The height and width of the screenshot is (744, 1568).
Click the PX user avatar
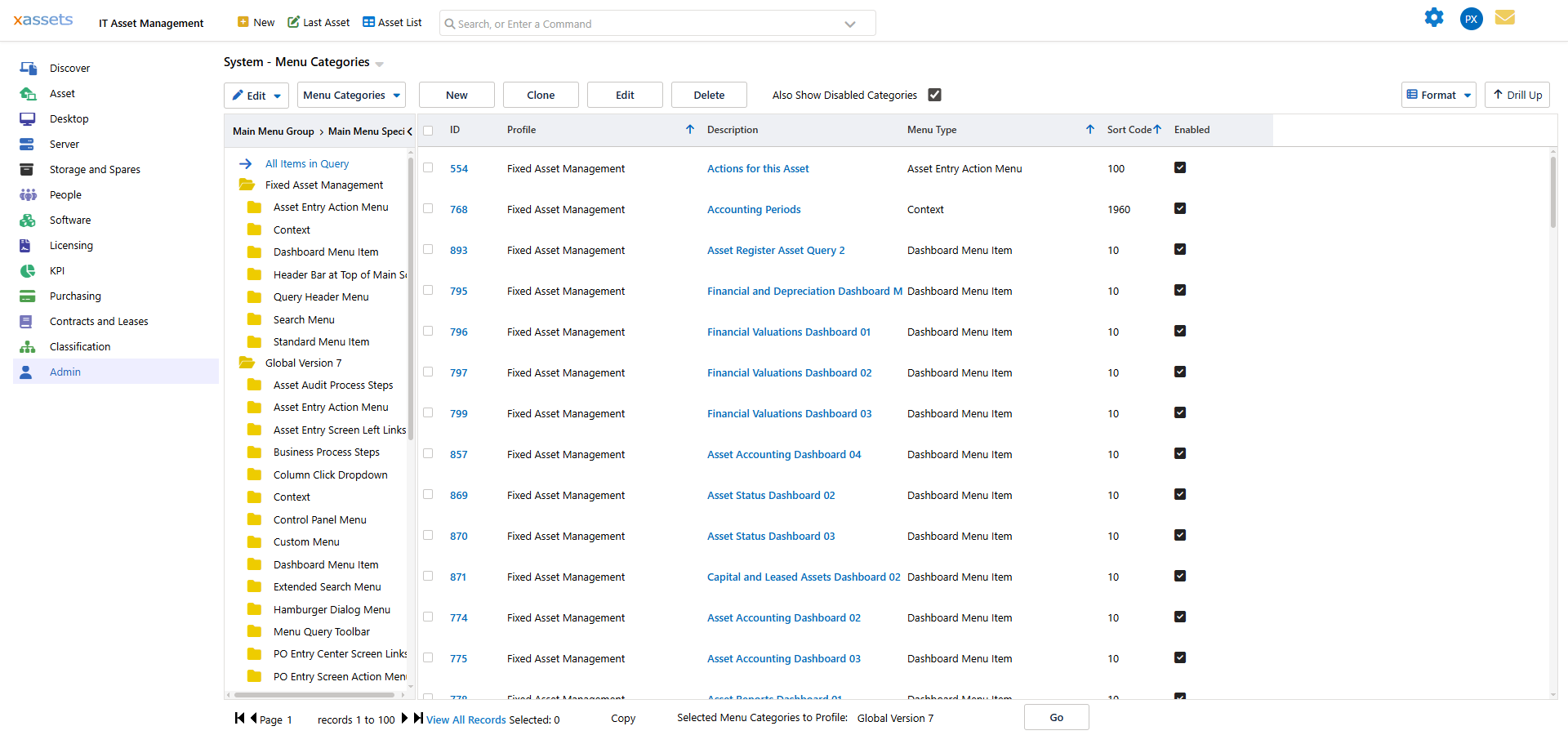(x=1471, y=18)
